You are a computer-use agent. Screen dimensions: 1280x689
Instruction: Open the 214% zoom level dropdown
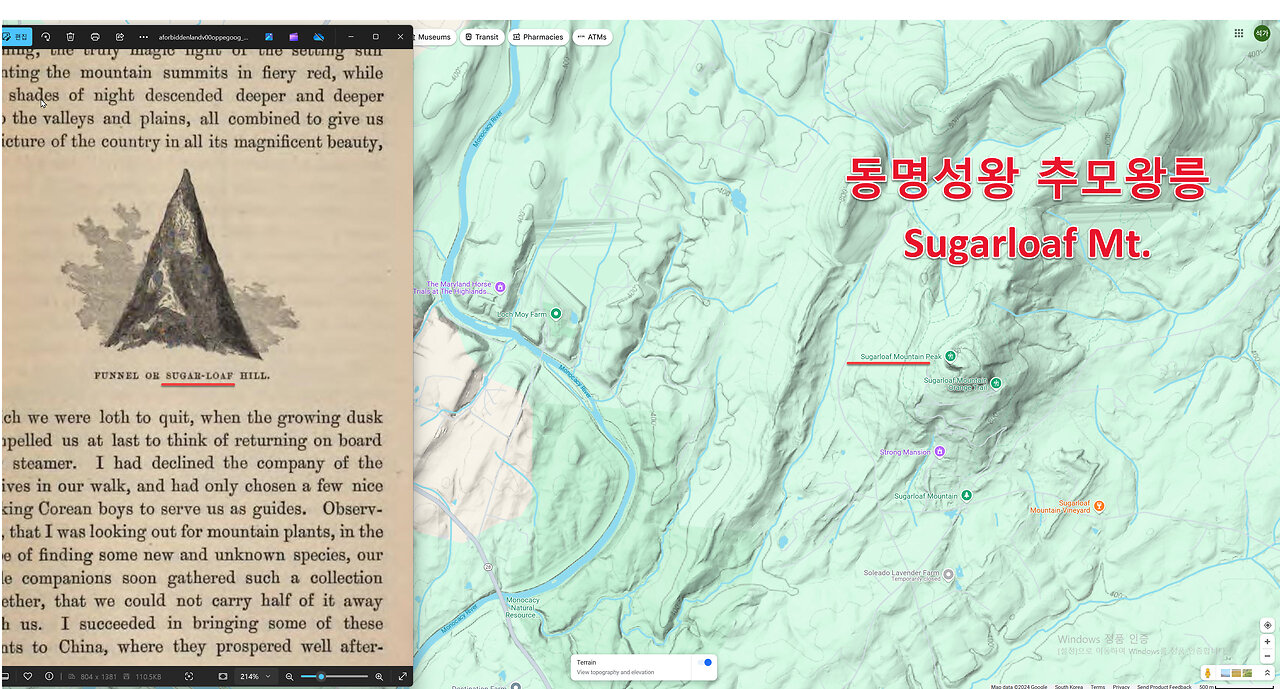point(255,677)
